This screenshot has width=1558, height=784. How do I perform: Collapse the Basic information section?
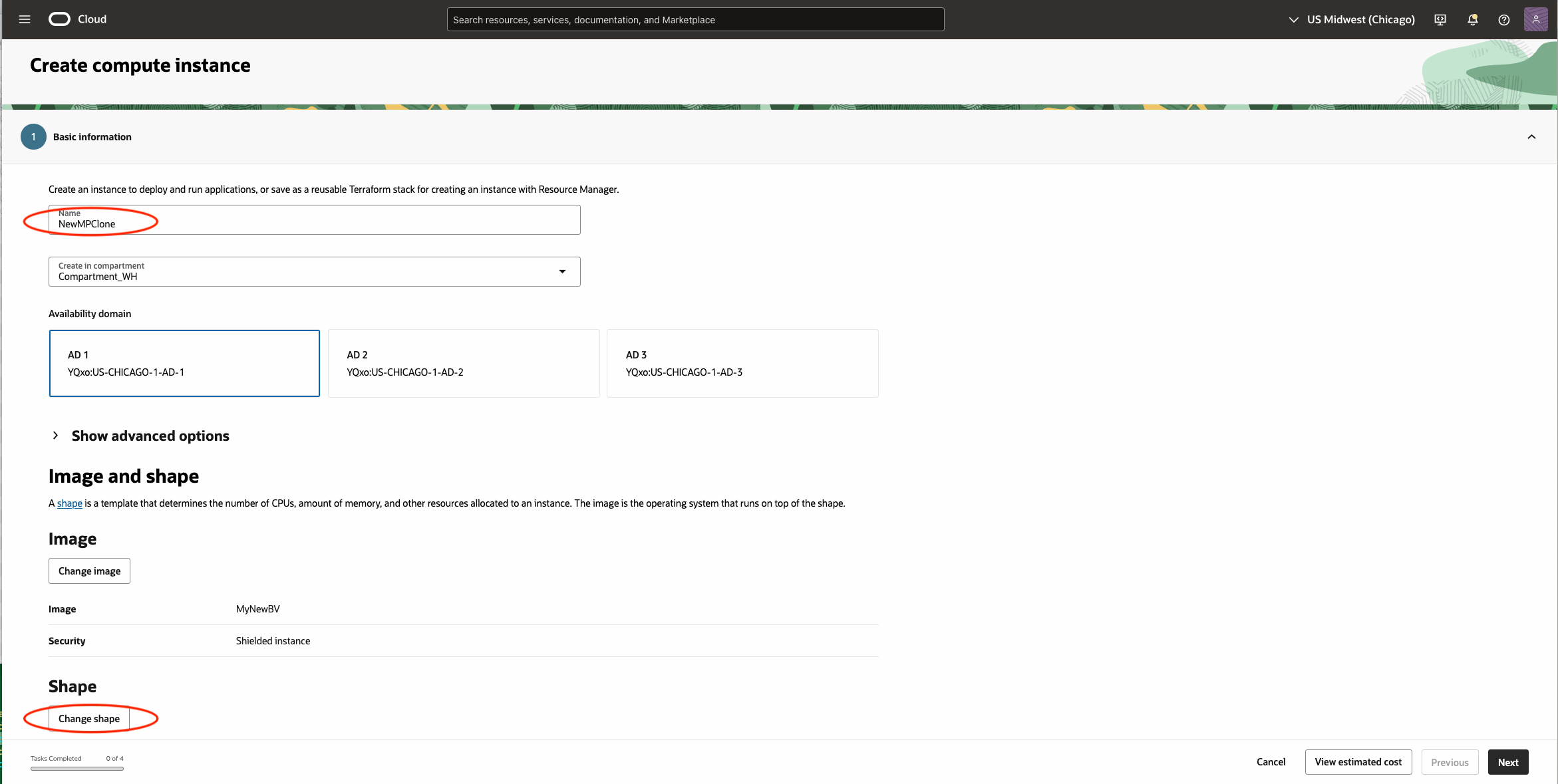click(1531, 136)
